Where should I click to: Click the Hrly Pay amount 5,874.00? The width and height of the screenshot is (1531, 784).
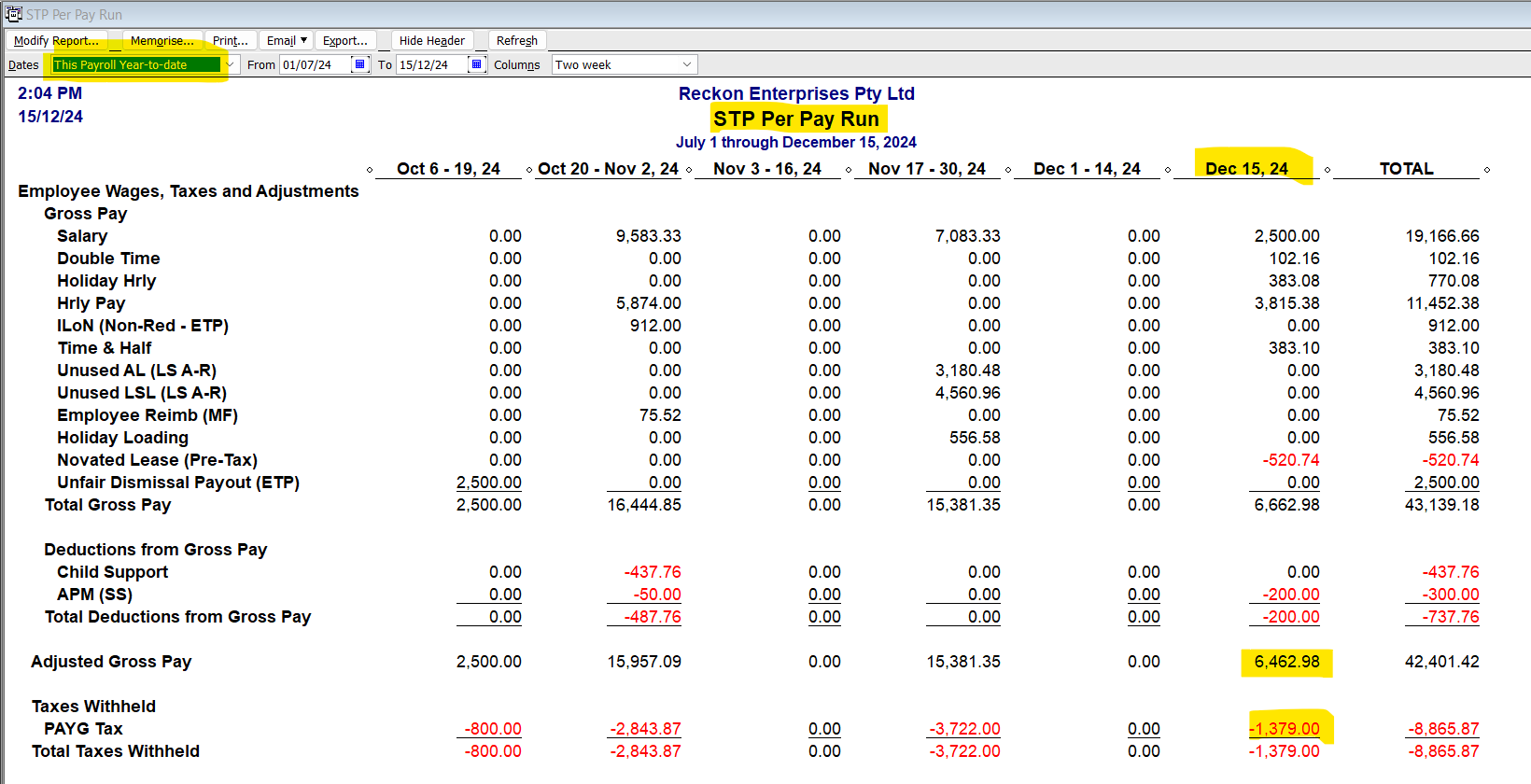pyautogui.click(x=649, y=303)
